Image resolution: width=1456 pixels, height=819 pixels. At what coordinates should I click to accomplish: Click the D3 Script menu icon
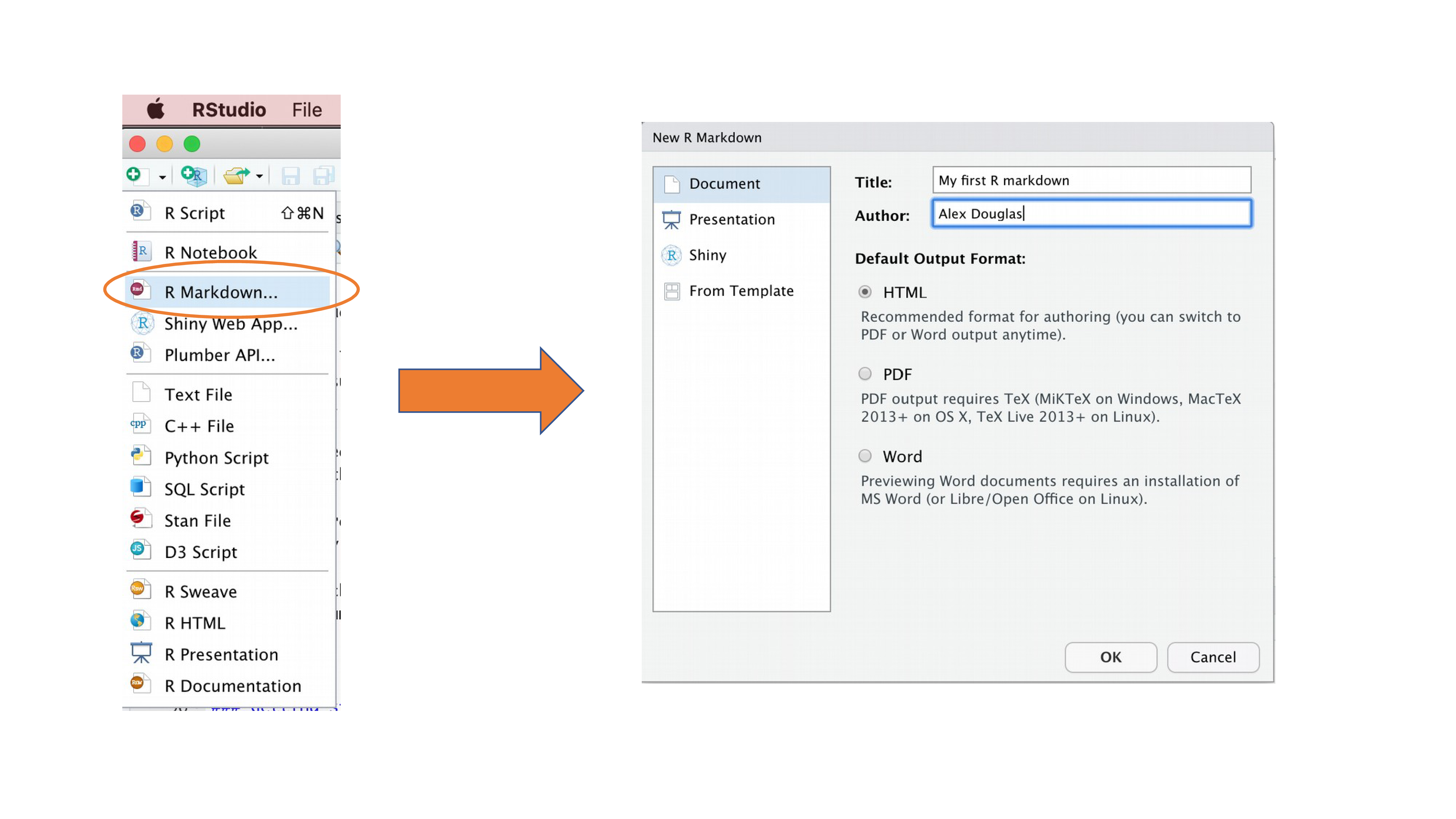point(140,551)
